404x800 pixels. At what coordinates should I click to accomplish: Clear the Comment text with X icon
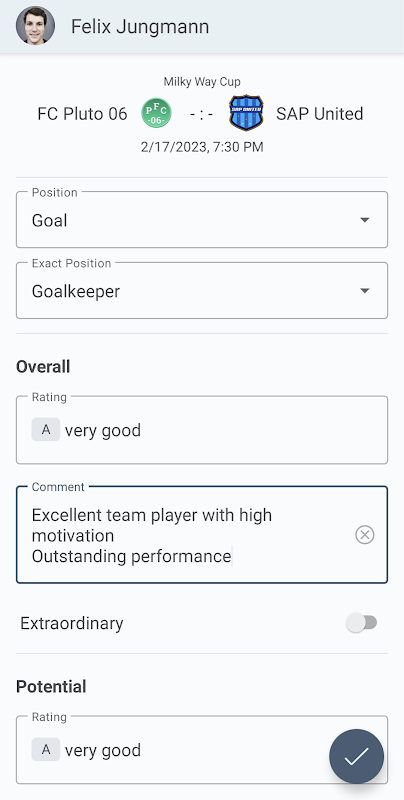365,535
